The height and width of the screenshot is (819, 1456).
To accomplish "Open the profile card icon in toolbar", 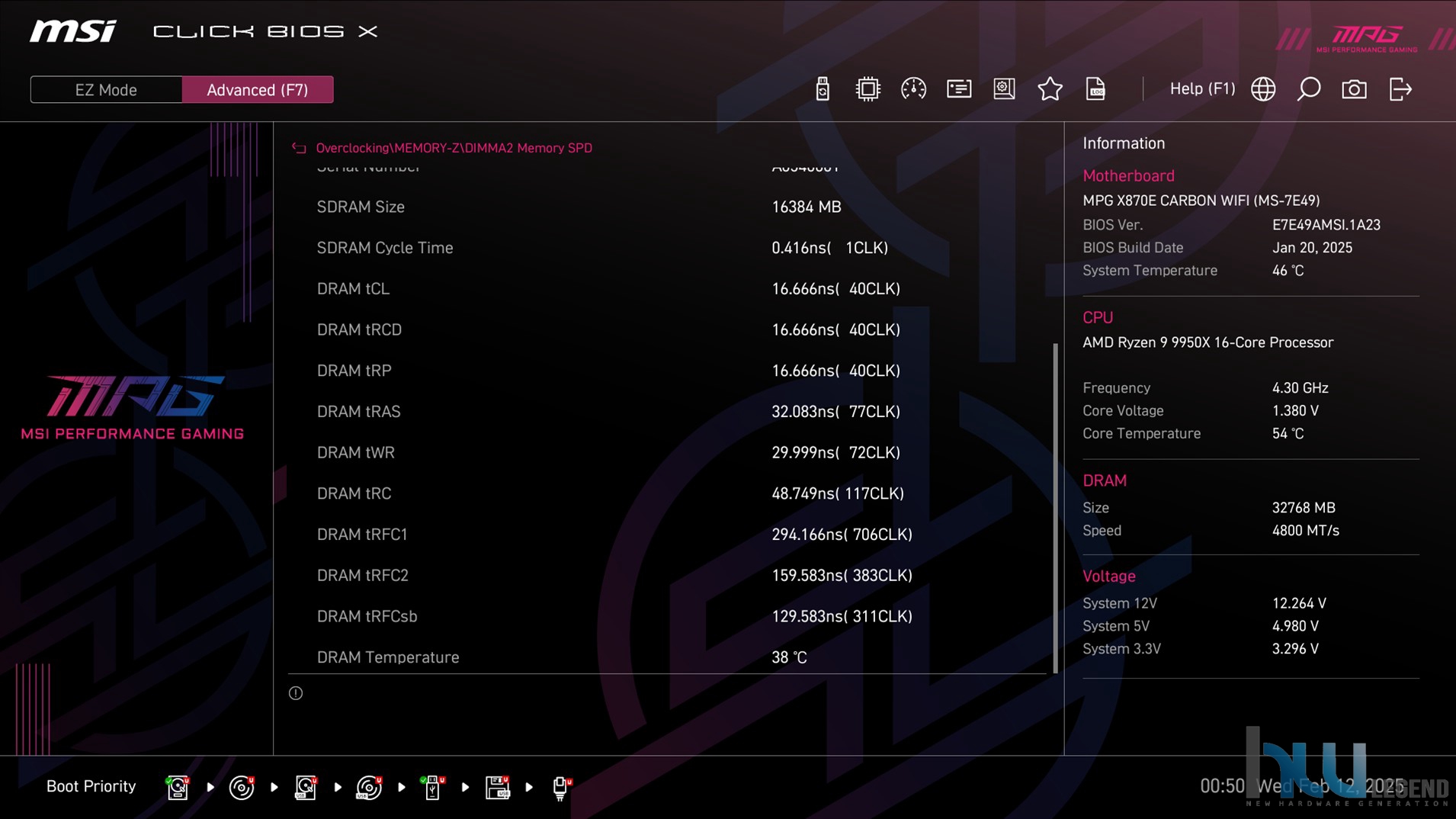I will point(959,89).
